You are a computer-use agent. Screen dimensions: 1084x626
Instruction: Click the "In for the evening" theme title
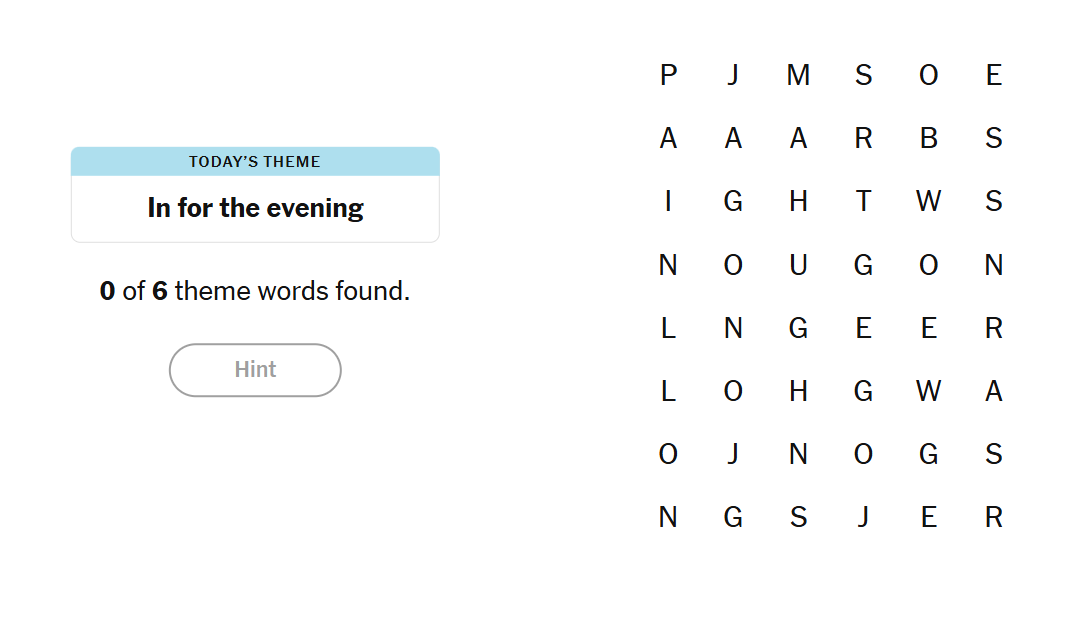255,208
